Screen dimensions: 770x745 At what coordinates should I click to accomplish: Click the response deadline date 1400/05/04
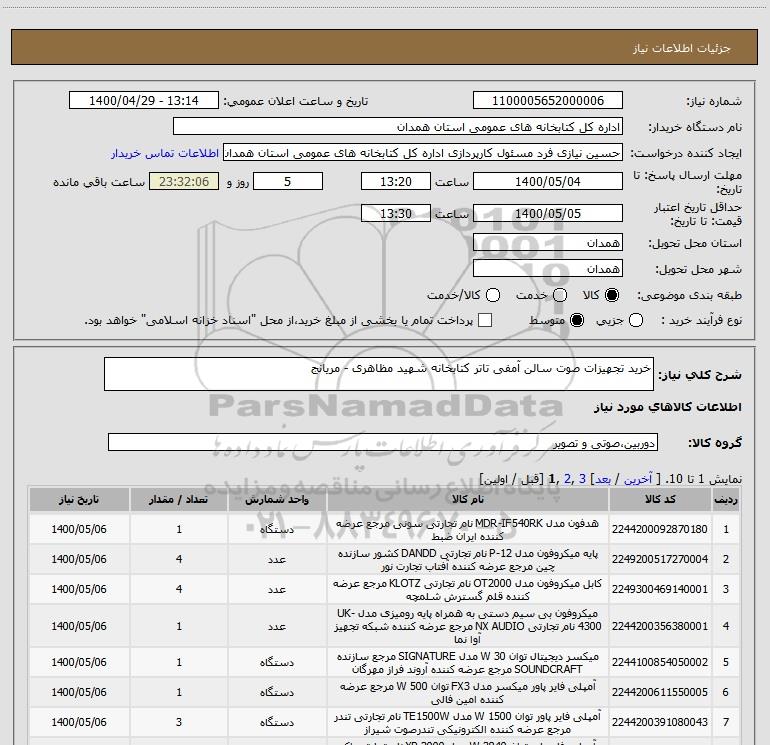[548, 181]
